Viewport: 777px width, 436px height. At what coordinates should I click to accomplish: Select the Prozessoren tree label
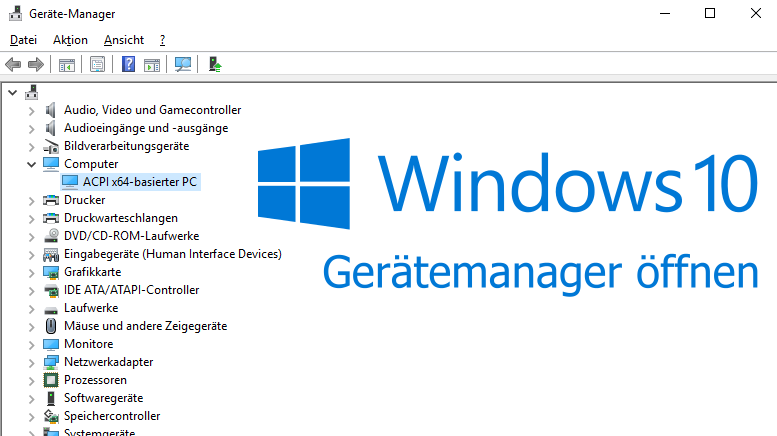pos(95,380)
